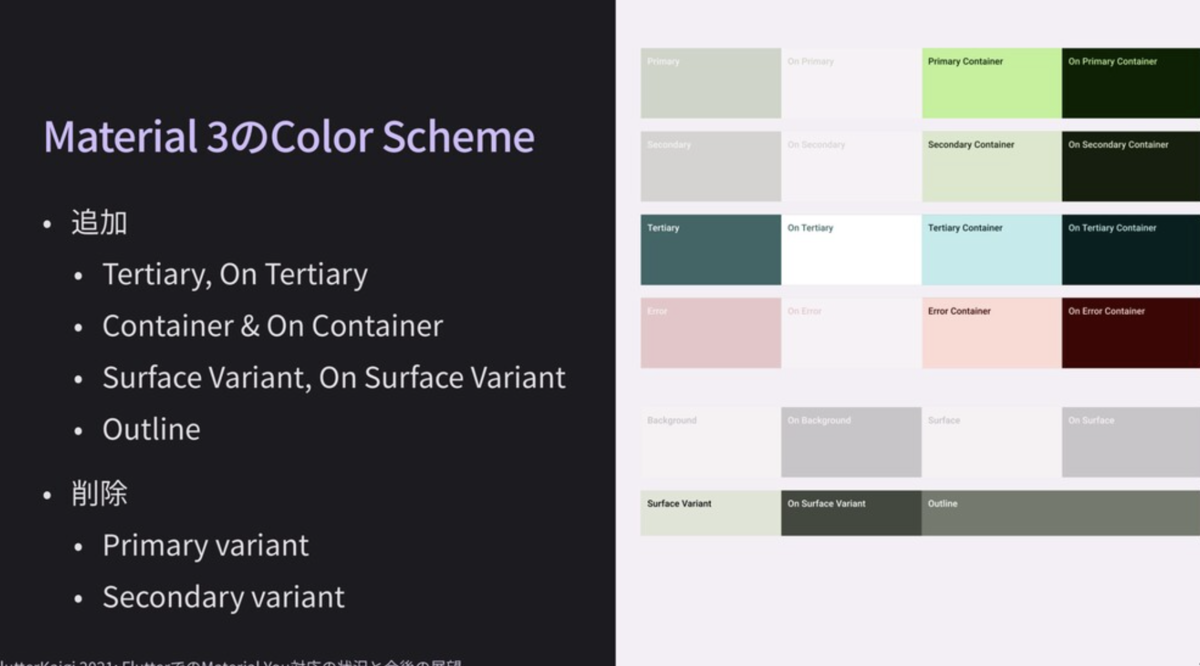Select the On Primary Container swatch
Viewport: 1200px width, 666px height.
[x=1131, y=83]
